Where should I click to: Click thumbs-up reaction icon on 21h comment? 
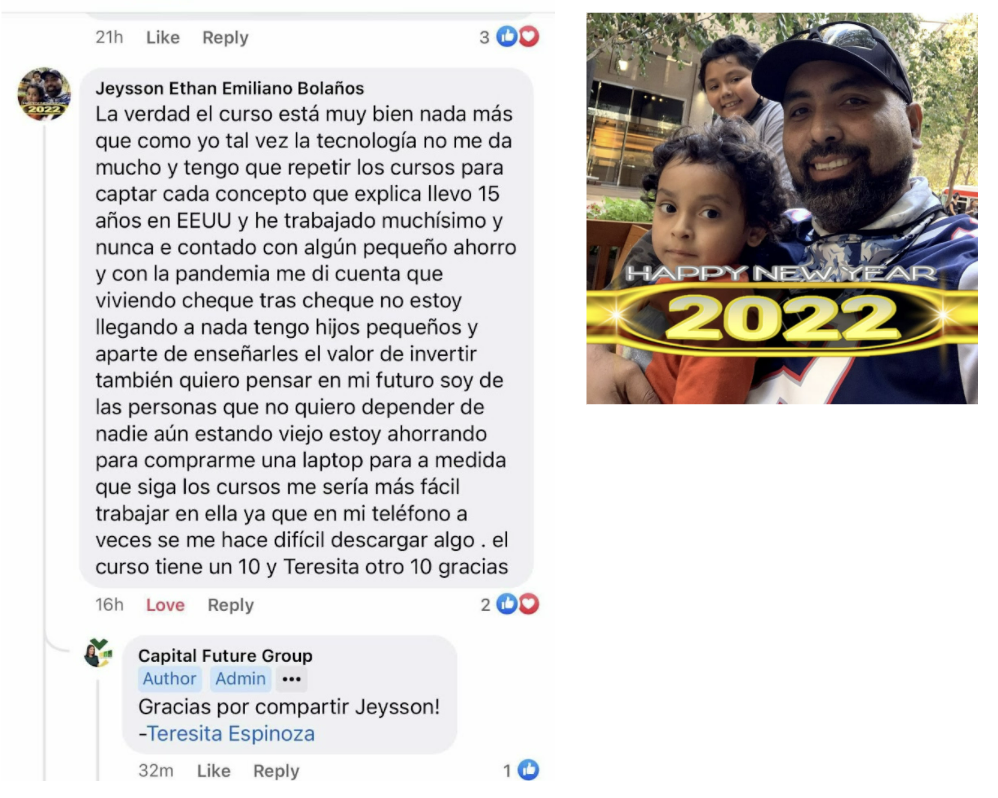click(x=507, y=37)
